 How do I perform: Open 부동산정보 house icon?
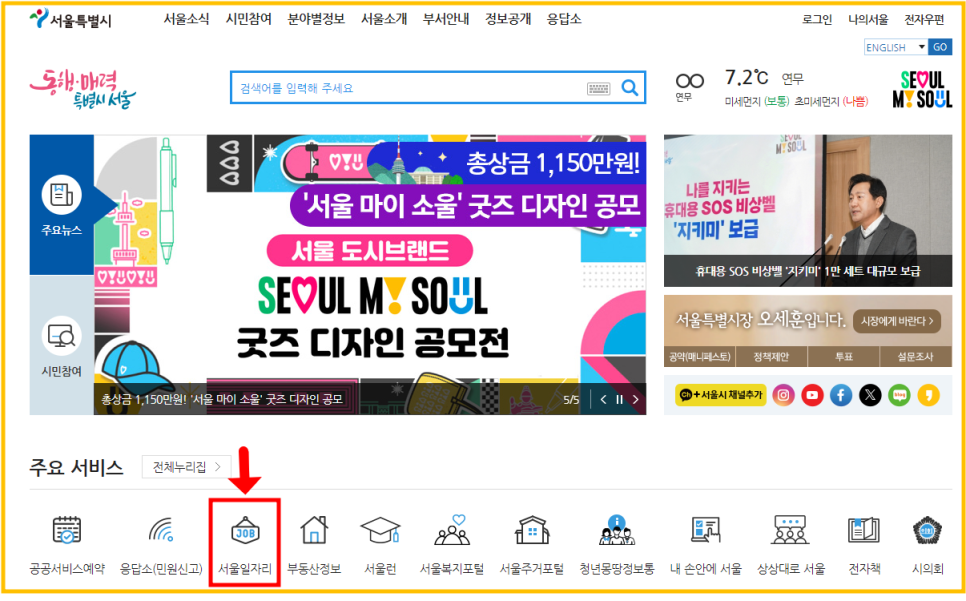point(314,530)
